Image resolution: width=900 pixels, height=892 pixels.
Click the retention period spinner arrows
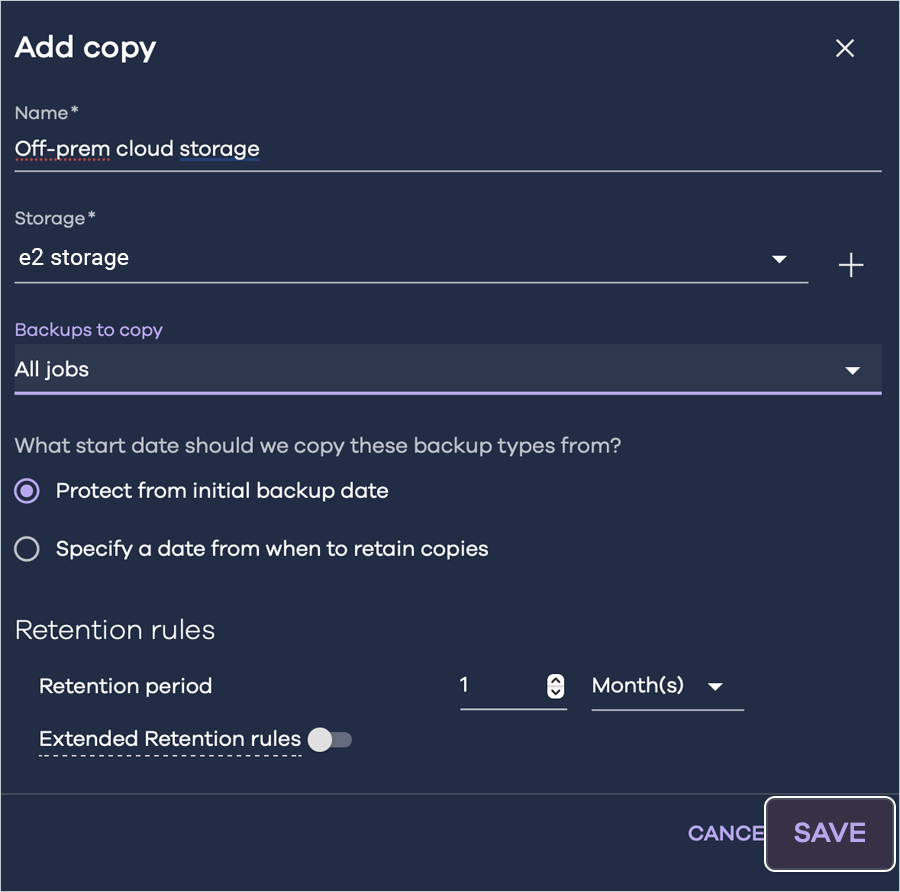click(x=556, y=687)
